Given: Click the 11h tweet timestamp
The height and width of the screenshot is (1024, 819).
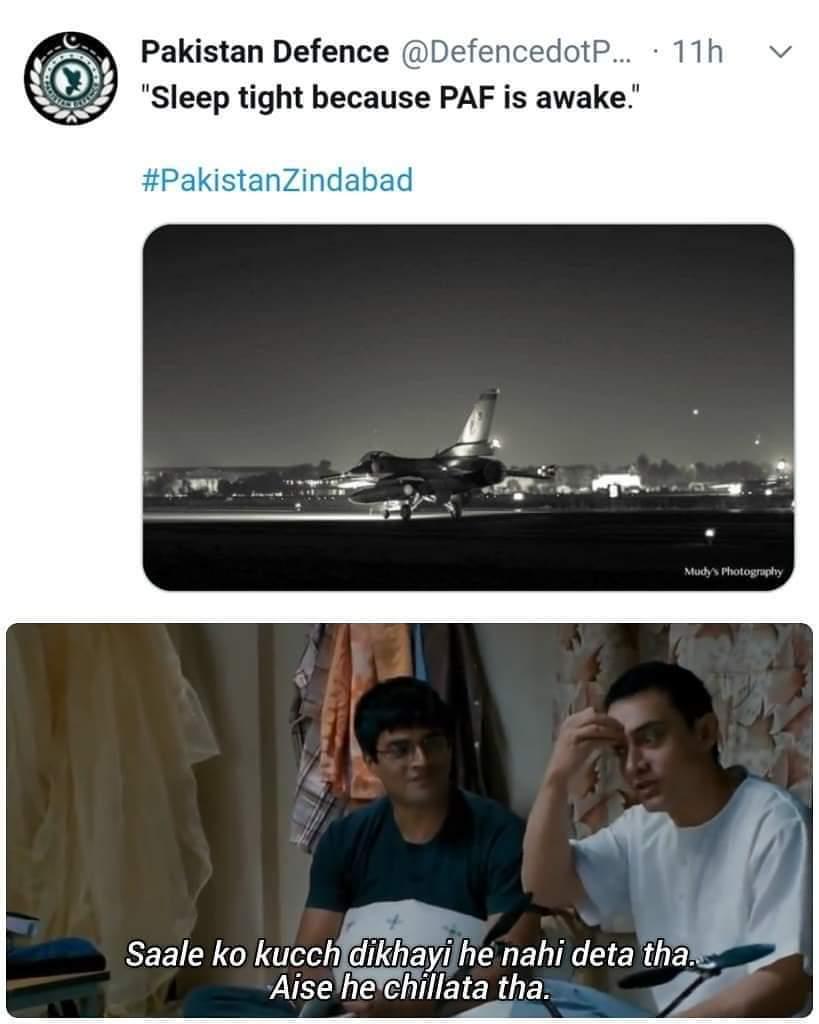Looking at the screenshot, I should pyautogui.click(x=698, y=52).
